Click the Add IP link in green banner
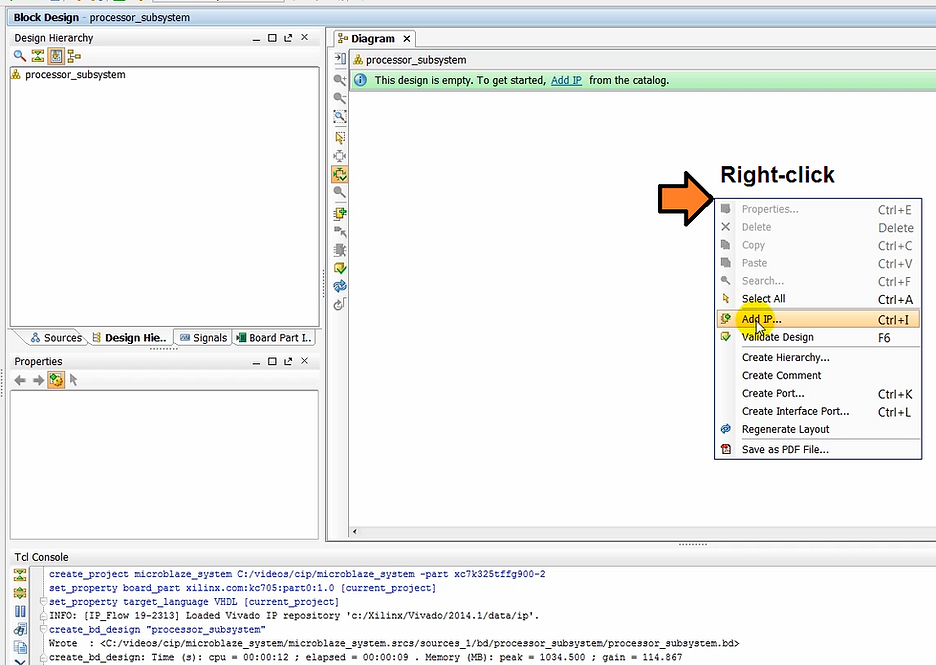This screenshot has width=936, height=665. (x=566, y=80)
